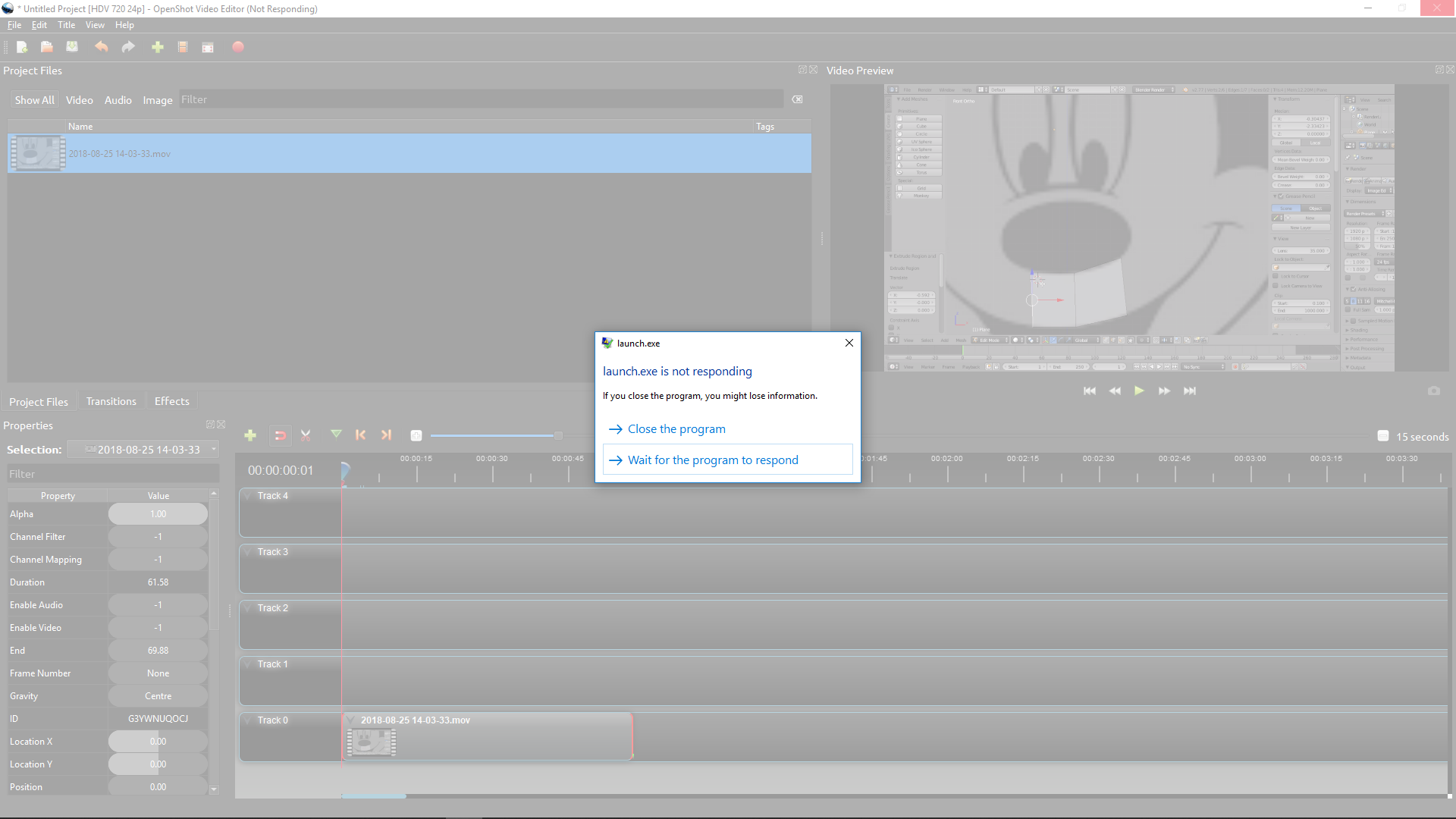Collapse the Track 0 header

[247, 720]
